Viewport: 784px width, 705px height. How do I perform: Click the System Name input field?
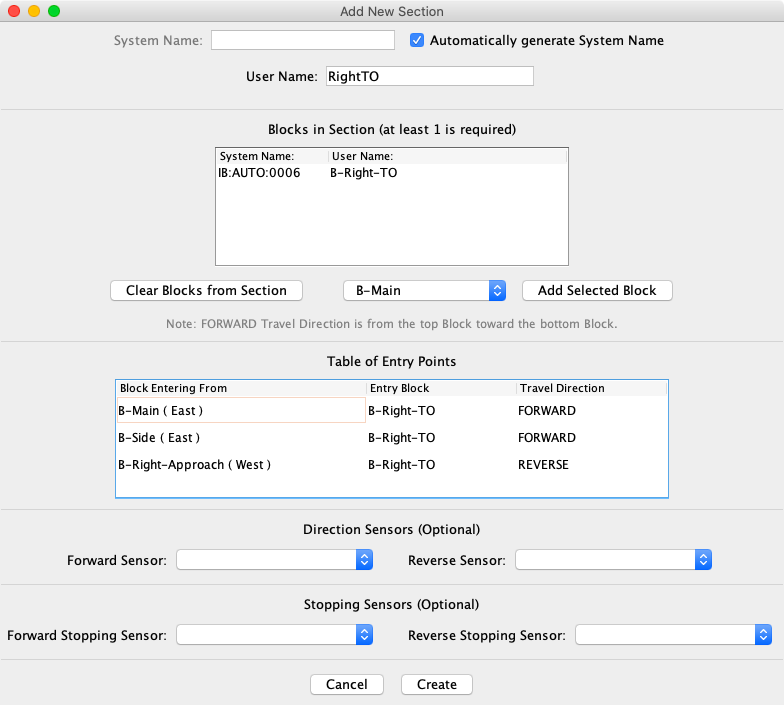pos(302,41)
